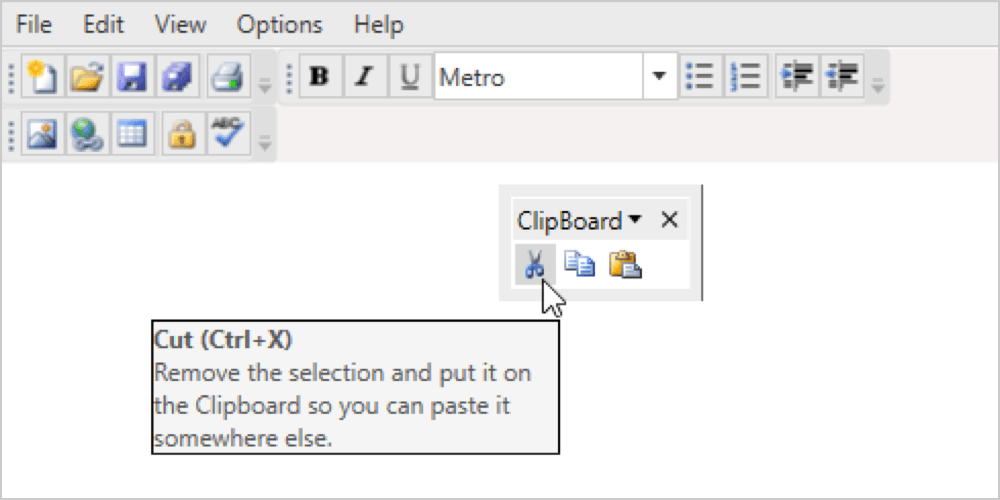
Task: Toggle bold formatting
Action: coord(320,78)
